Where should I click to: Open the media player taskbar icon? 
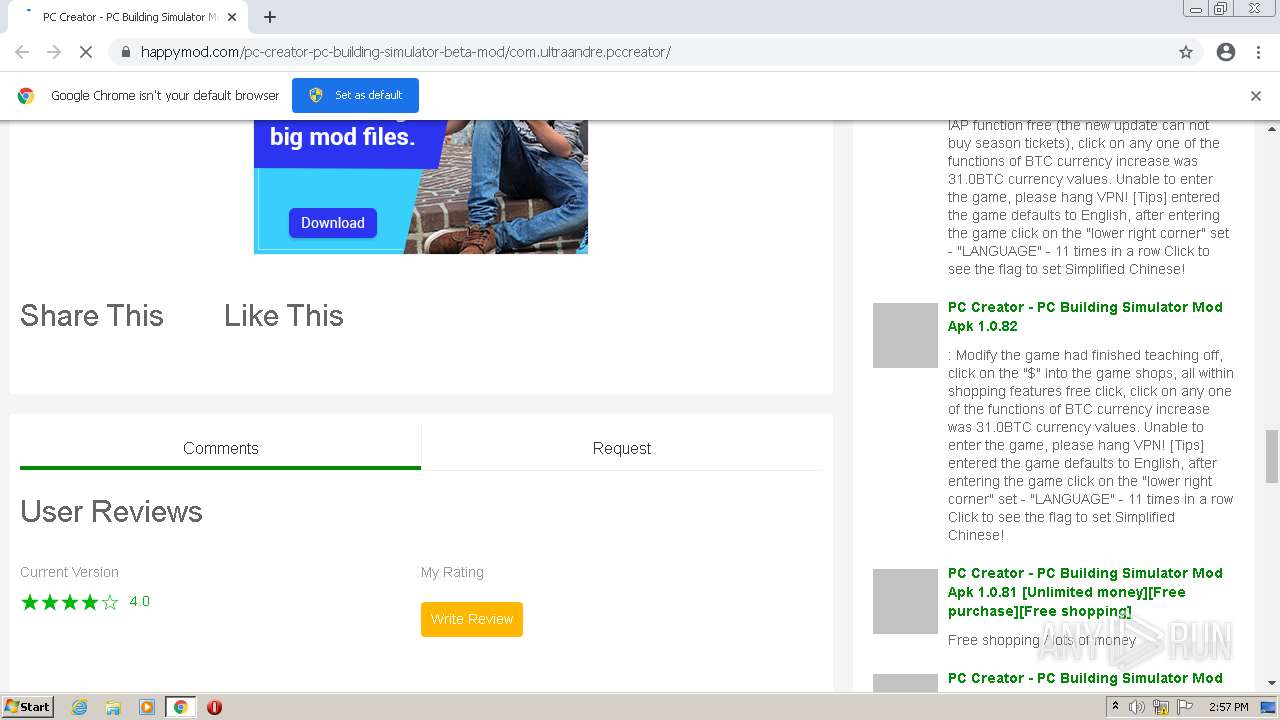click(x=147, y=707)
